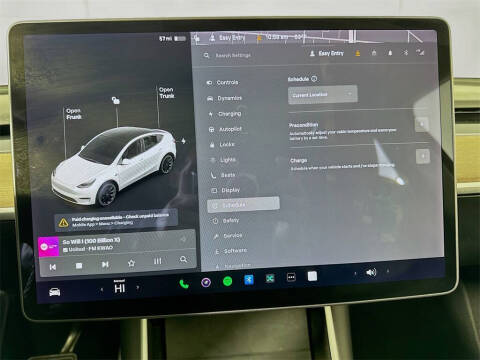Screen dimensions: 480x360
Task: Decrease temperature with left arrow near HI
Action: pyautogui.click(x=102, y=290)
